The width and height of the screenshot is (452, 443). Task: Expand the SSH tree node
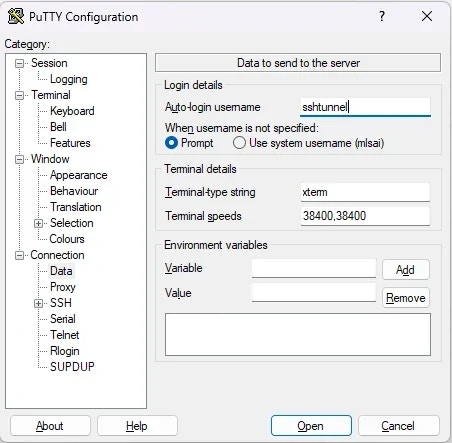coord(39,303)
